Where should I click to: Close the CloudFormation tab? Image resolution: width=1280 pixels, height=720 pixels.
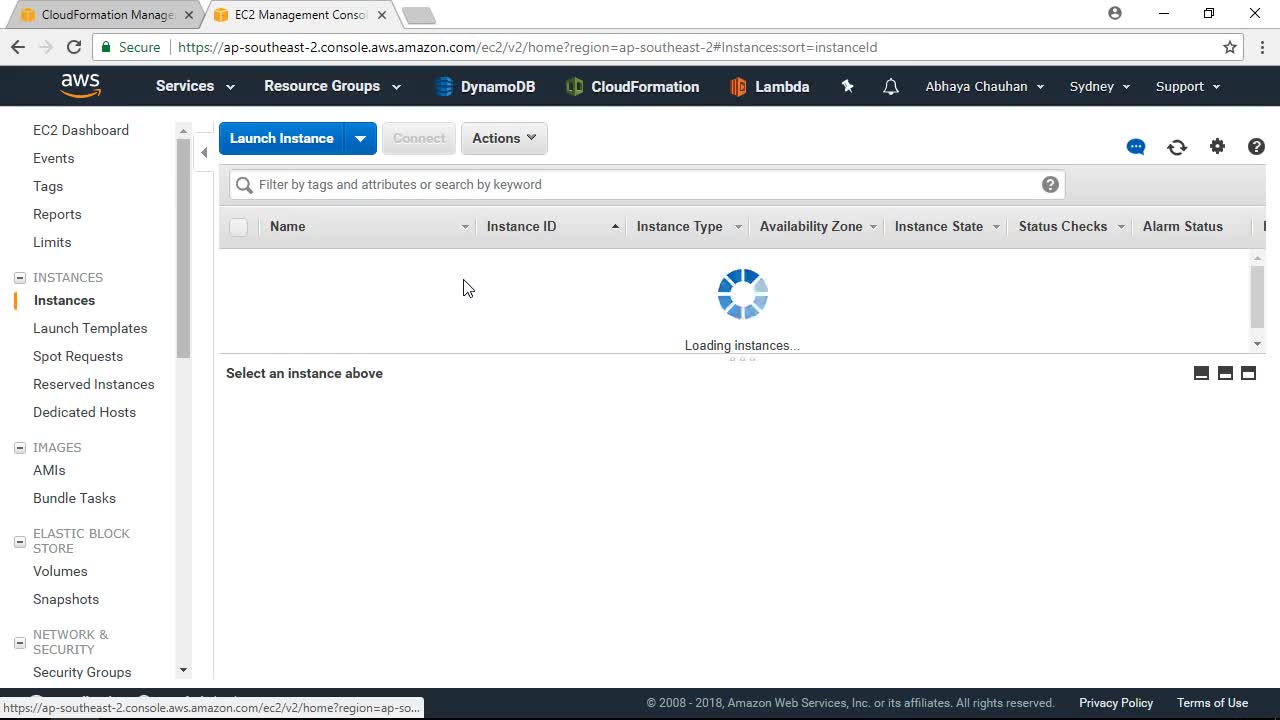[189, 15]
